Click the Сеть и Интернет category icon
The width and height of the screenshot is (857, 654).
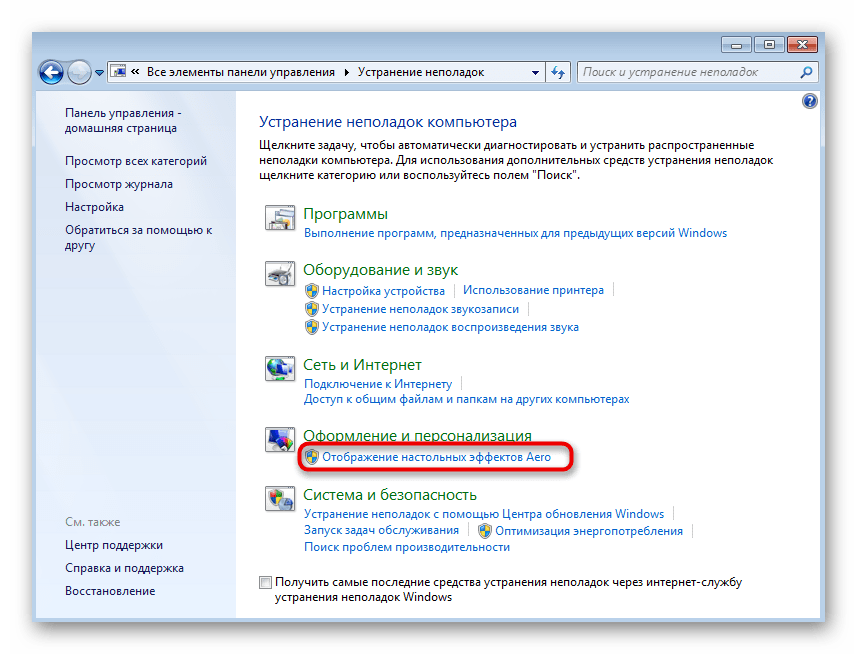[281, 371]
